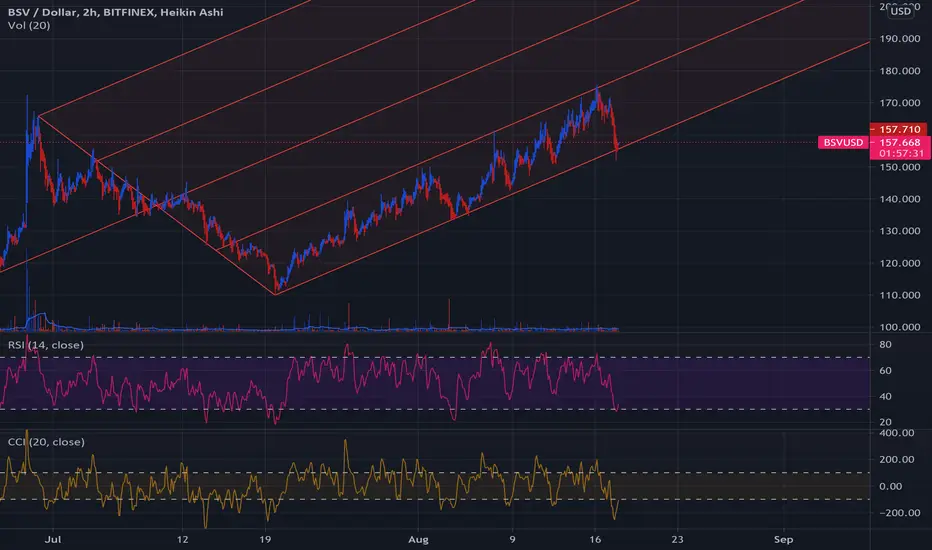The height and width of the screenshot is (550, 932).
Task: Click the BSVUSD price label tag
Action: 843,143
